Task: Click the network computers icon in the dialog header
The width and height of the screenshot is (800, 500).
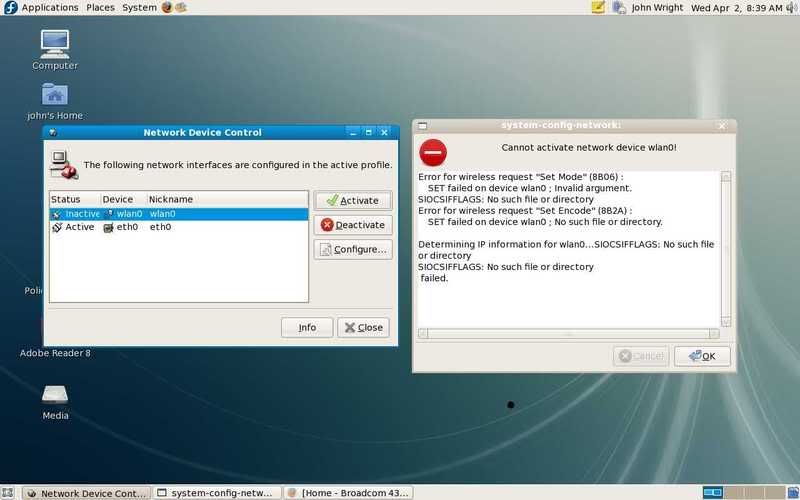Action: pyautogui.click(x=64, y=165)
